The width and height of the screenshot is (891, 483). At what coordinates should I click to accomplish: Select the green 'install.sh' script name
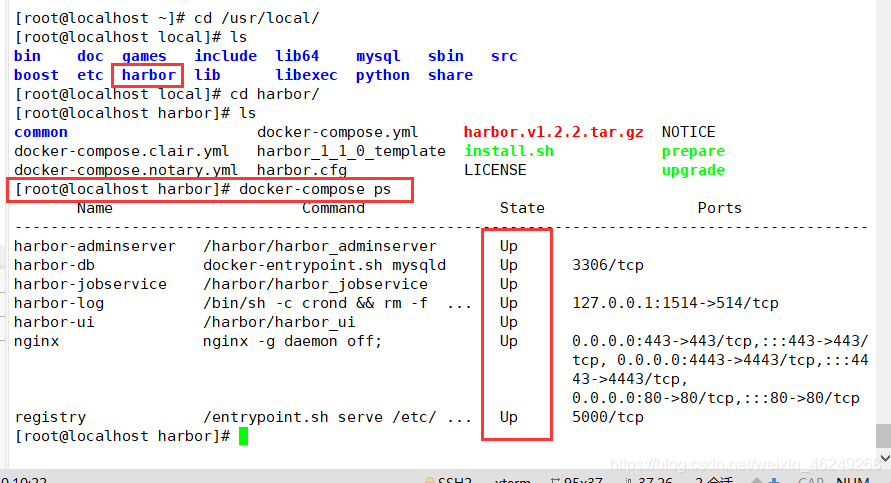(x=509, y=151)
